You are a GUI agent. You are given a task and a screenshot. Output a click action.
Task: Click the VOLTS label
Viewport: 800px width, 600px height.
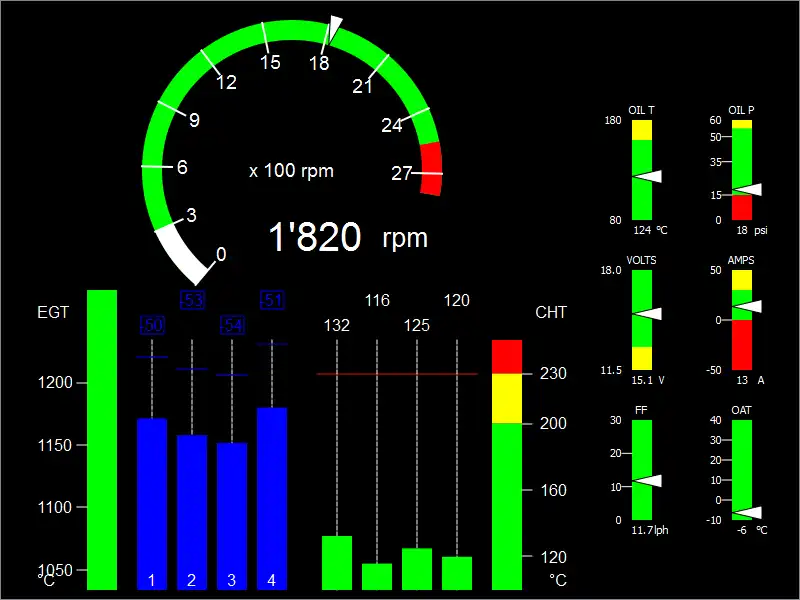point(641,260)
